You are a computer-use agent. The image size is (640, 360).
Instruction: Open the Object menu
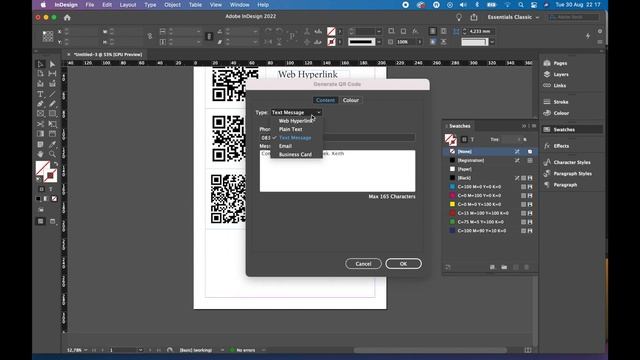coord(172,5)
